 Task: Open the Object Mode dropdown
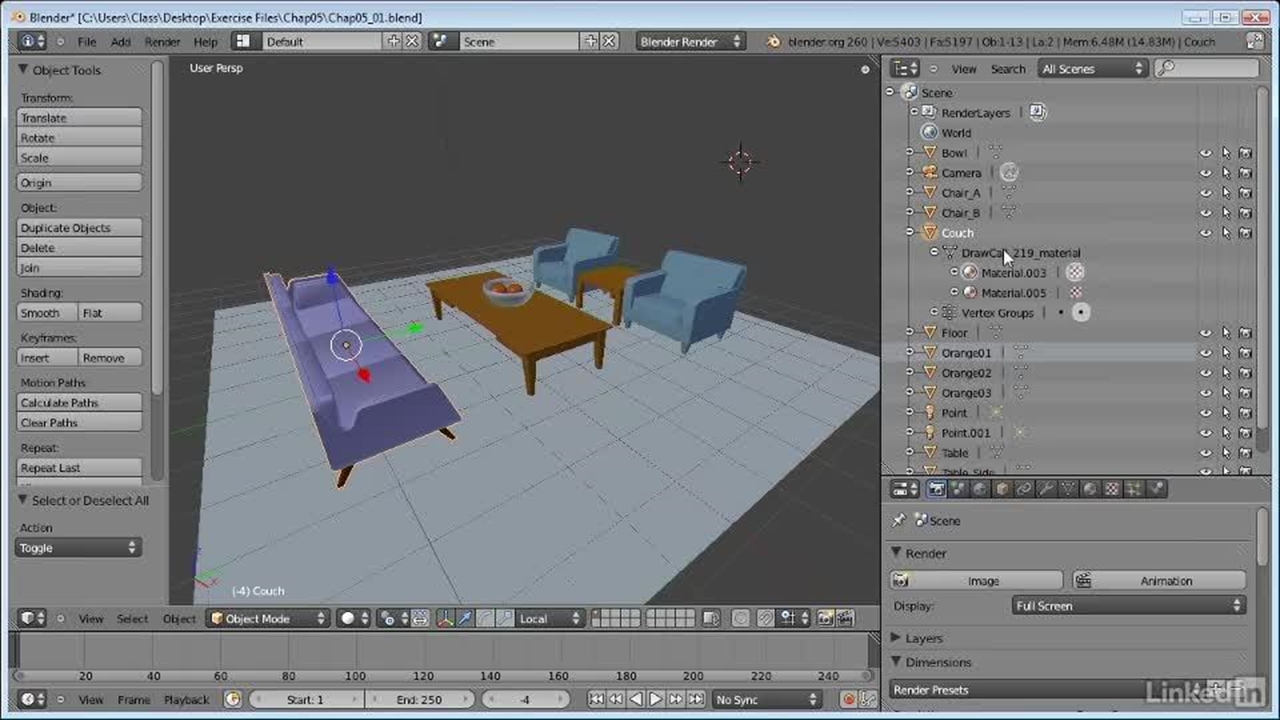click(x=267, y=619)
